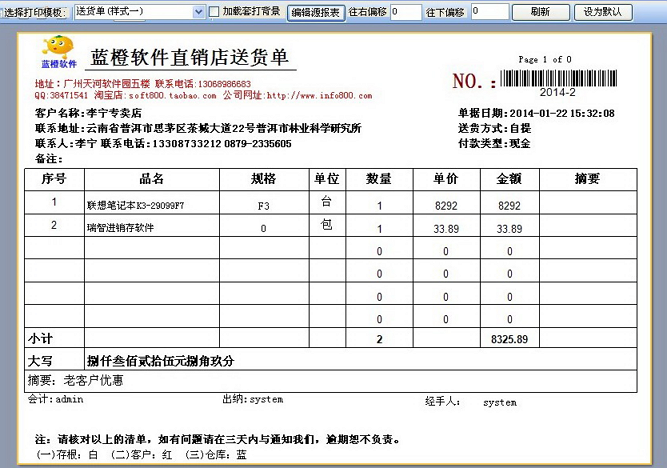The width and height of the screenshot is (667, 468).
Task: Click the footer note 请核对以上的清单
Action: click(217, 439)
